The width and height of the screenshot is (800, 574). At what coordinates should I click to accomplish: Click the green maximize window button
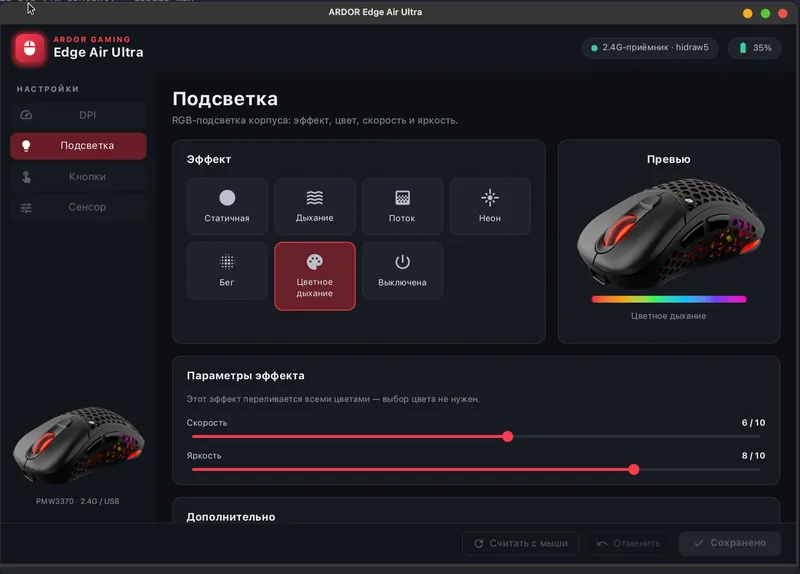pos(765,14)
